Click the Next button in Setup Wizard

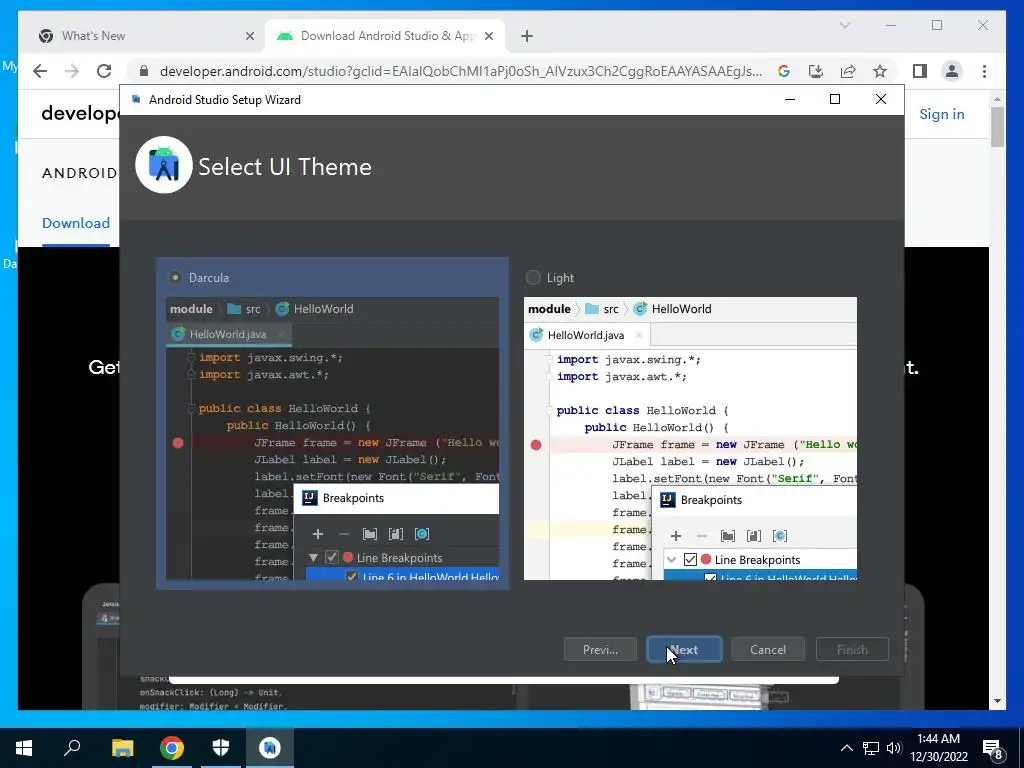point(684,650)
